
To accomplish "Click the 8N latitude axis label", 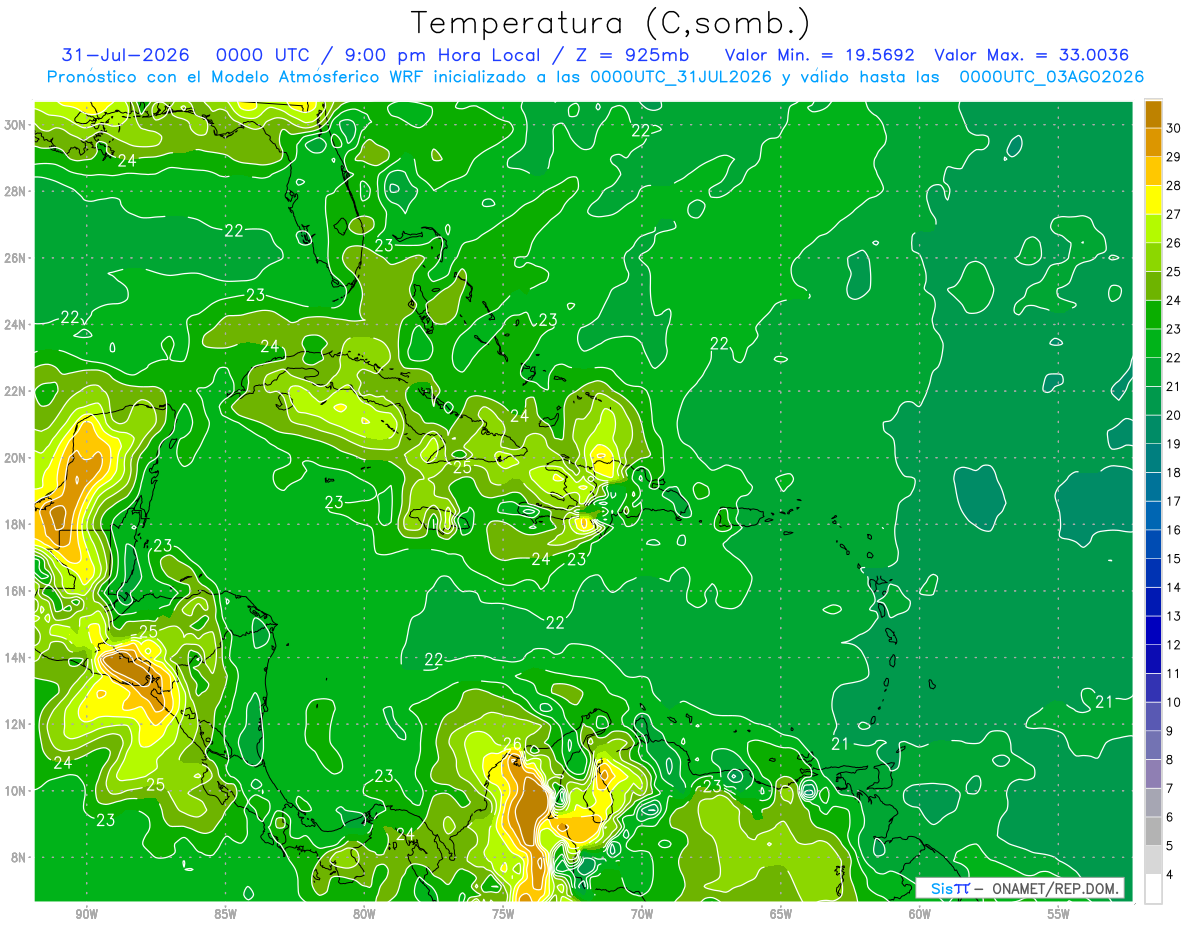I will [20, 858].
